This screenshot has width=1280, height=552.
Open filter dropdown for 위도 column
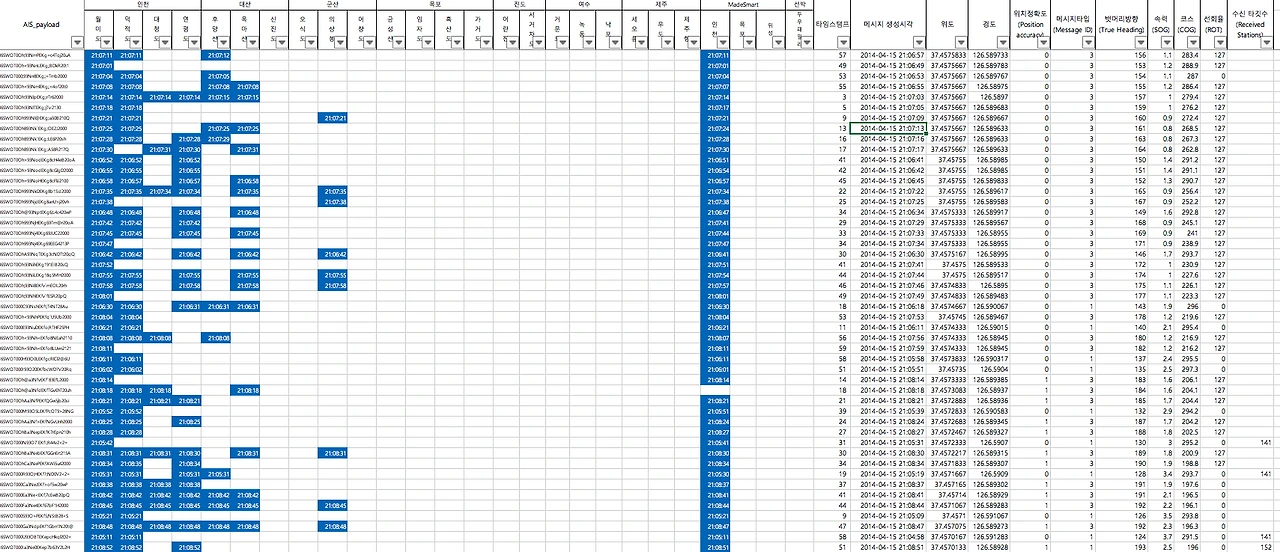(x=959, y=44)
